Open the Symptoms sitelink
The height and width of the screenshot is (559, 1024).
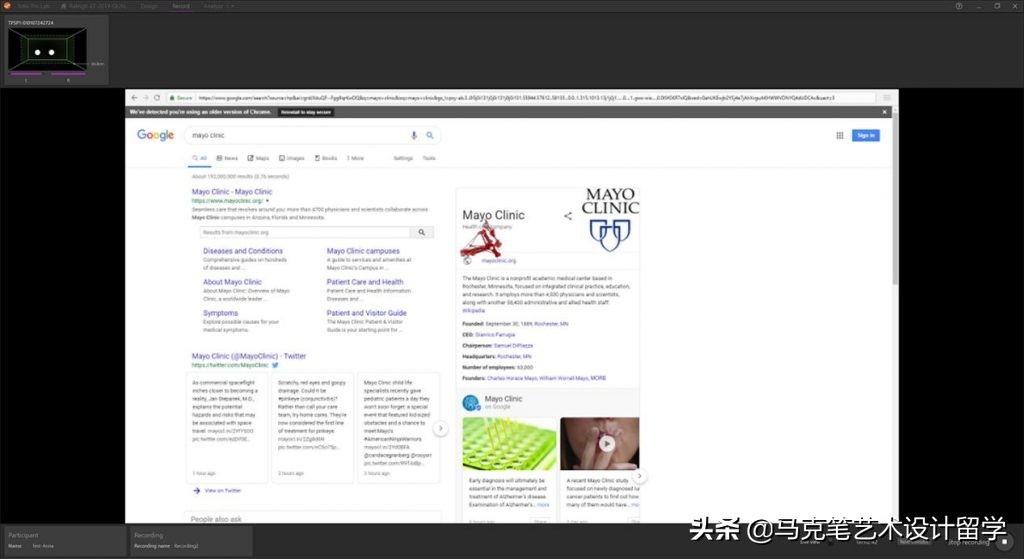[220, 313]
